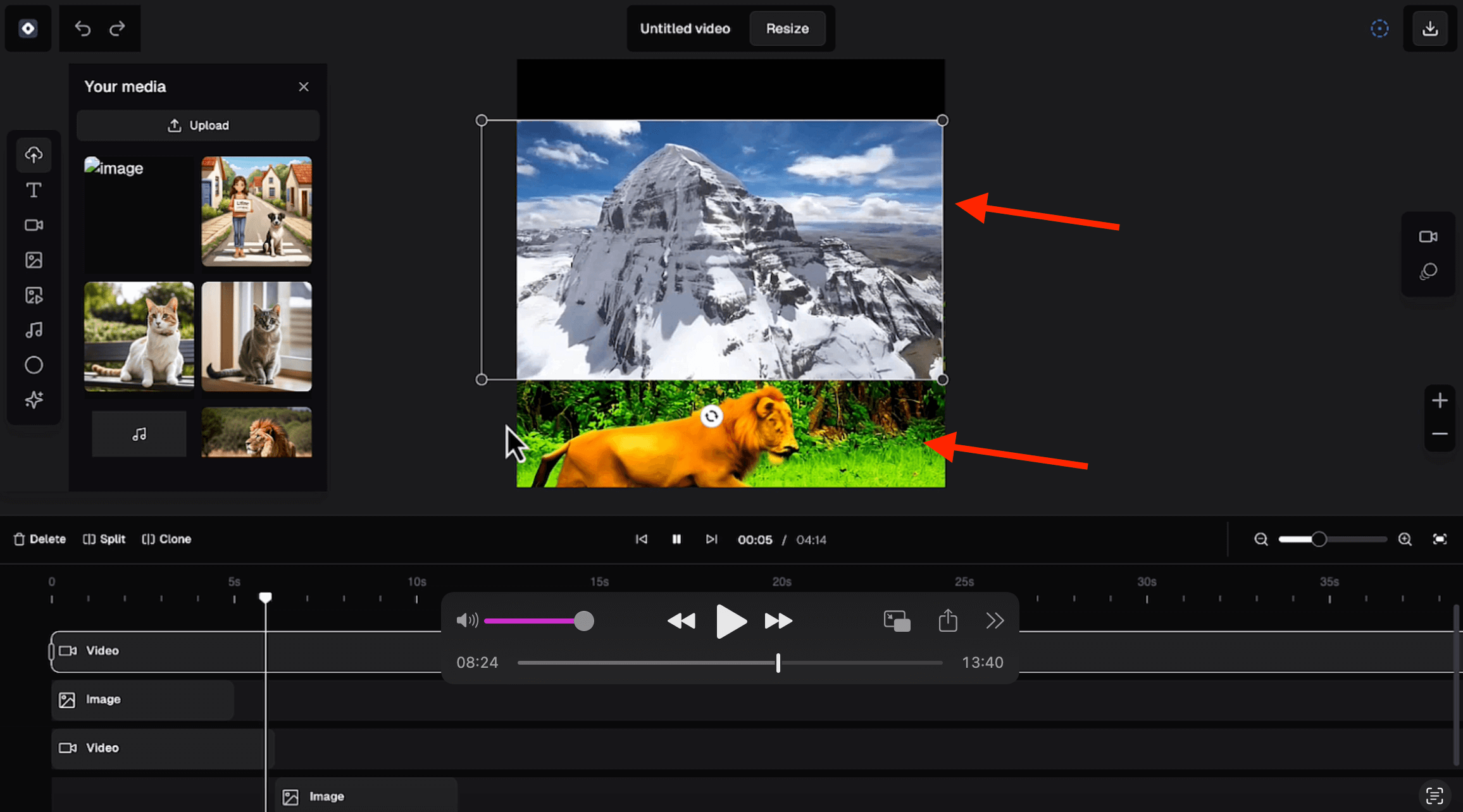Click the timeline zoom-out magnifier
The height and width of the screenshot is (812, 1463).
(1261, 539)
